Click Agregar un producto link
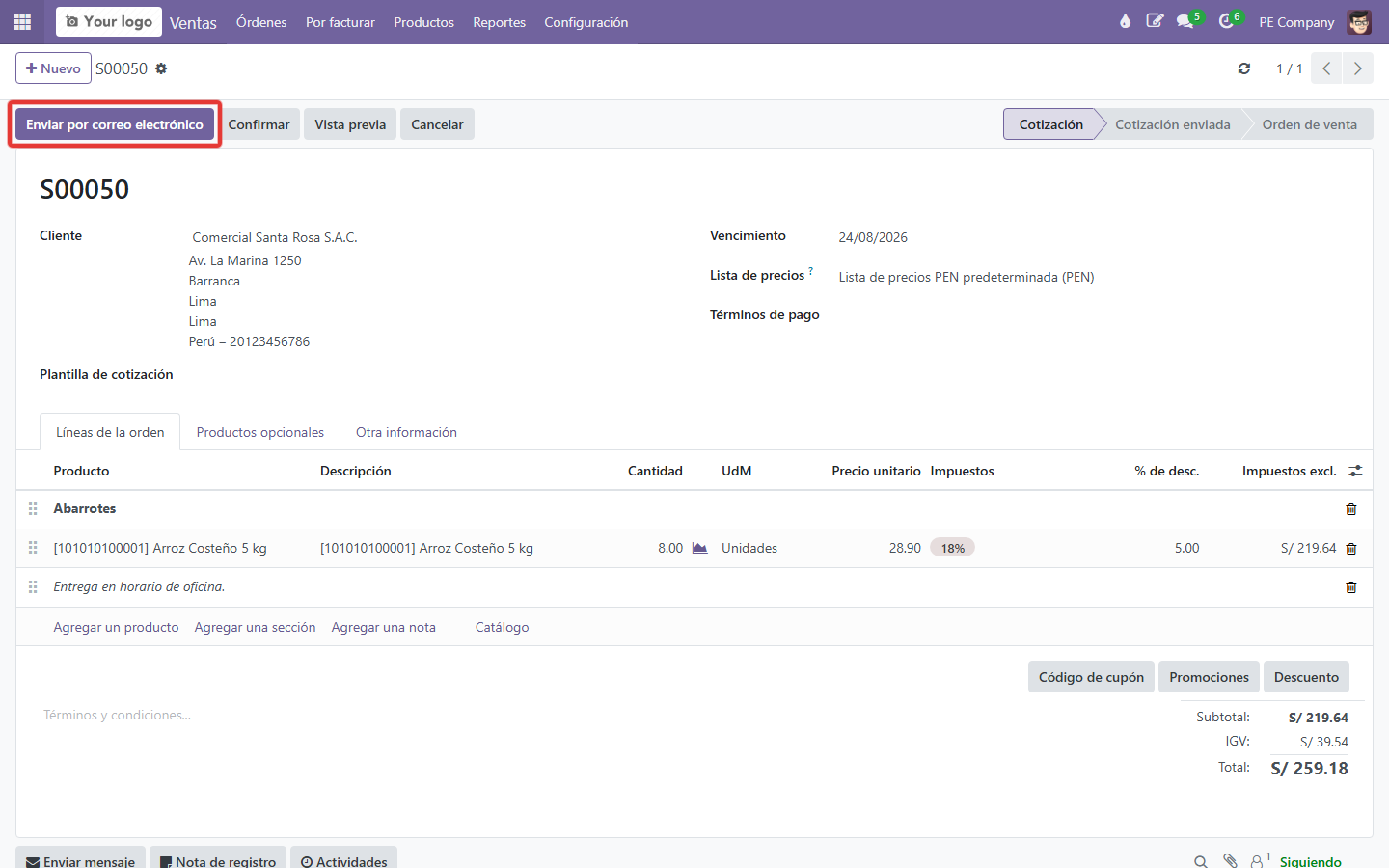This screenshot has height=868, width=1389. [116, 627]
